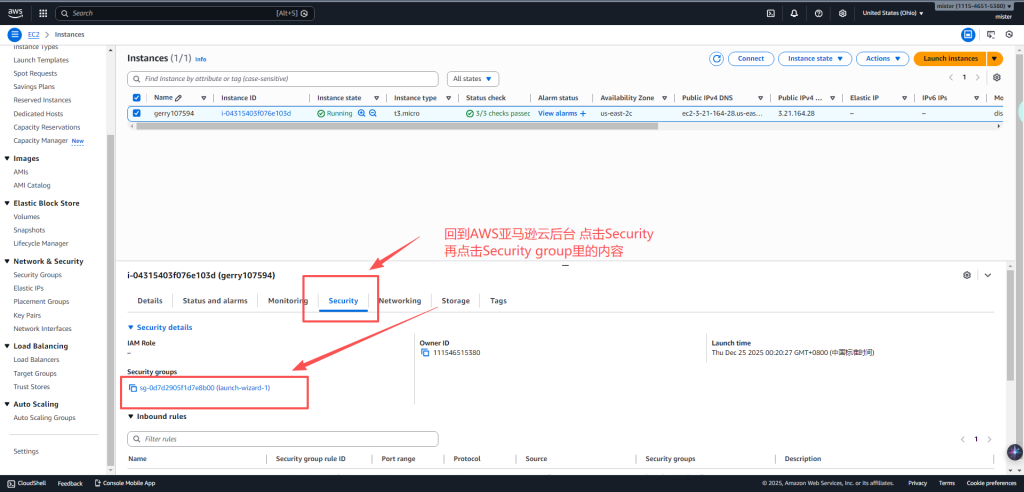
Task: Go to next page of inbound rules
Action: pos(989,439)
